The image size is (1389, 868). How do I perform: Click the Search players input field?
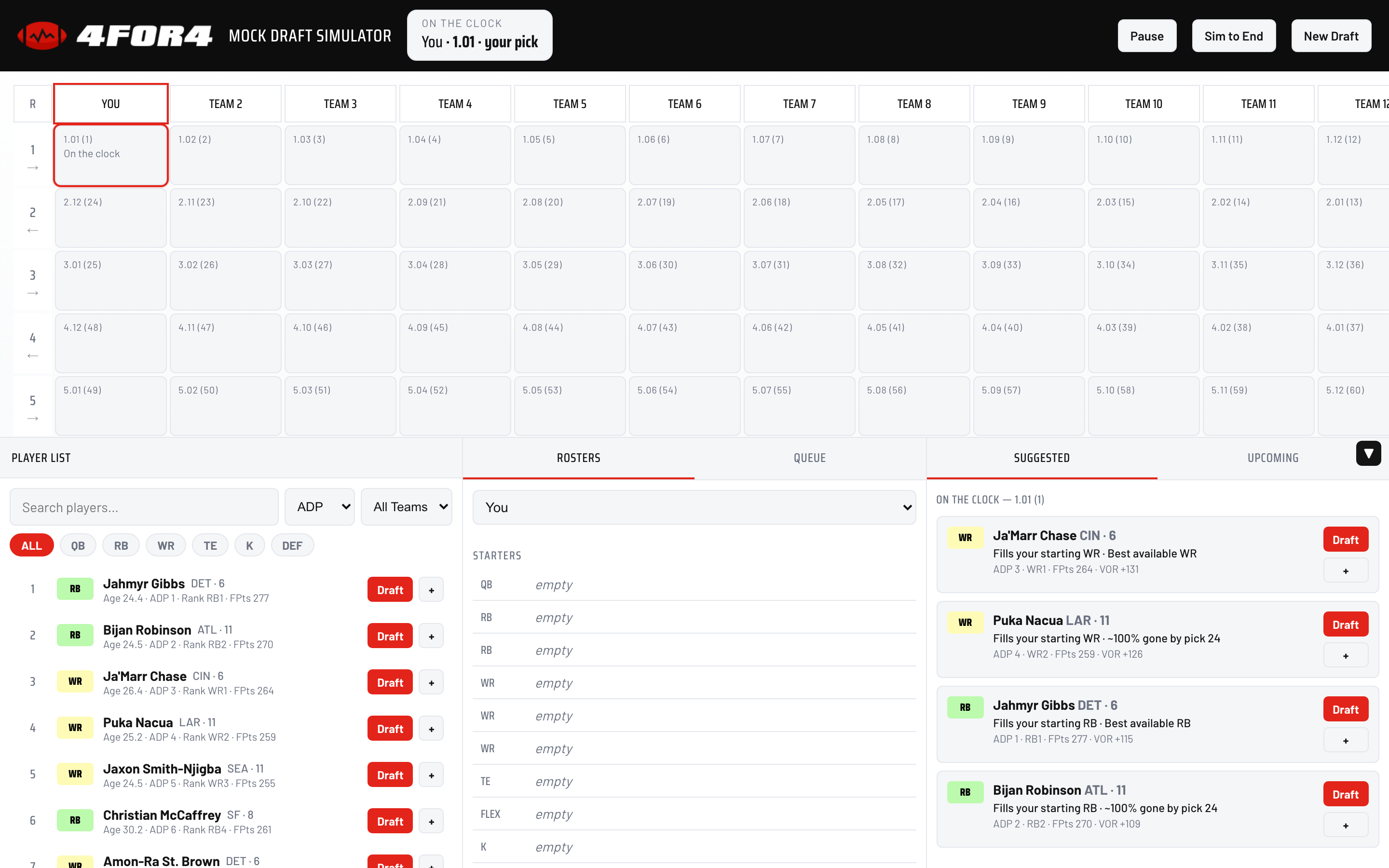[x=144, y=507]
